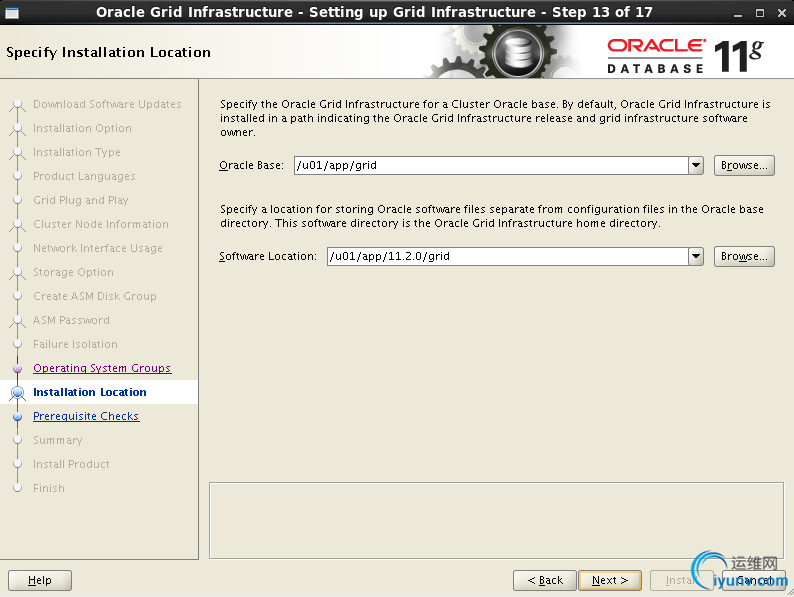This screenshot has height=597, width=794.
Task: Click the Storage Option step label
Action: pos(73,272)
